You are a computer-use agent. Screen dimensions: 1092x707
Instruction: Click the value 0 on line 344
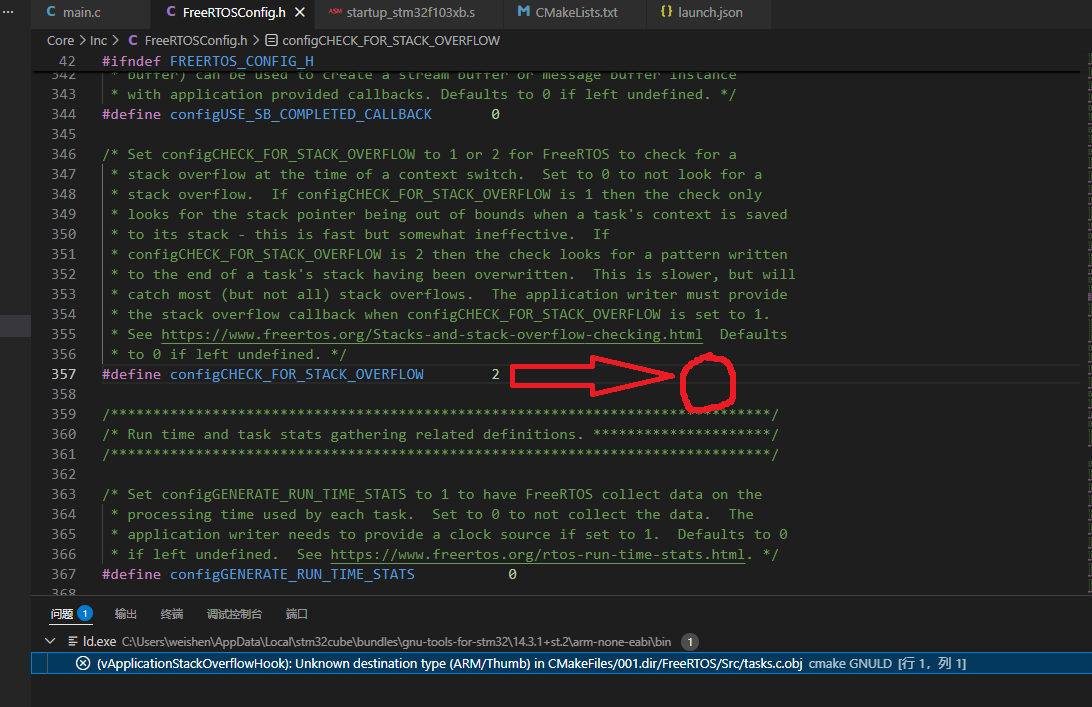point(495,114)
